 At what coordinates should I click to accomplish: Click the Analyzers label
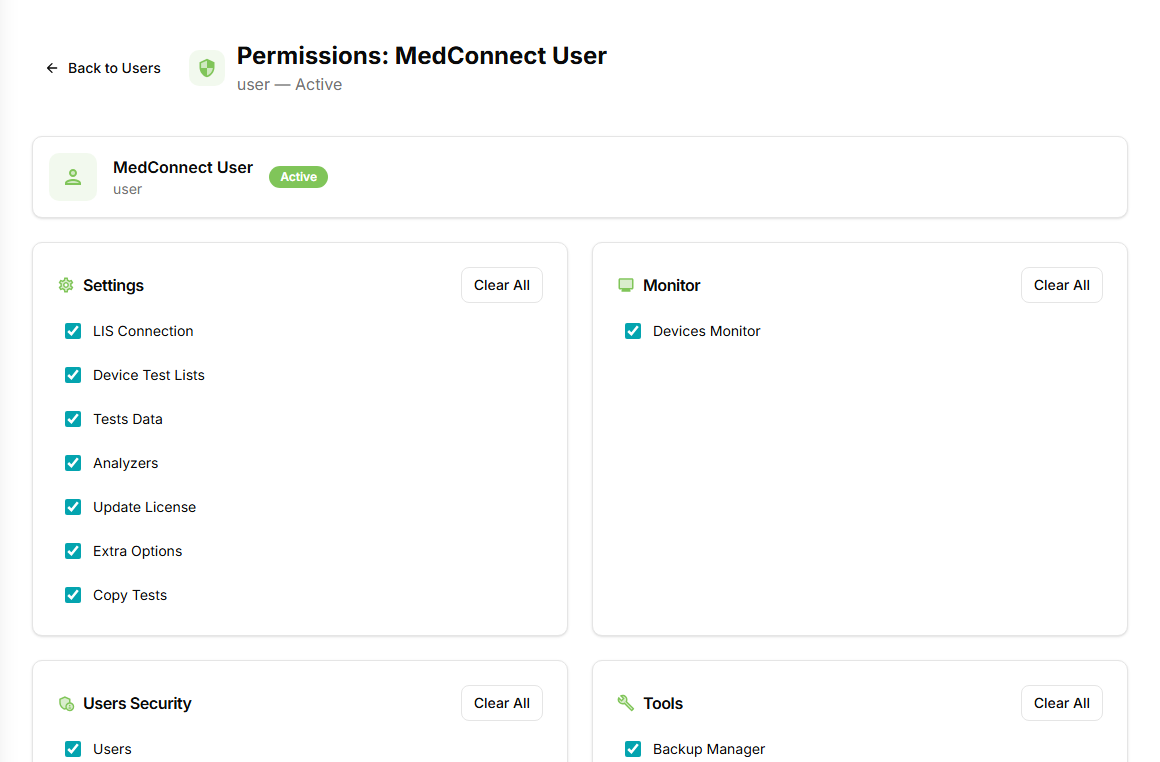click(125, 463)
